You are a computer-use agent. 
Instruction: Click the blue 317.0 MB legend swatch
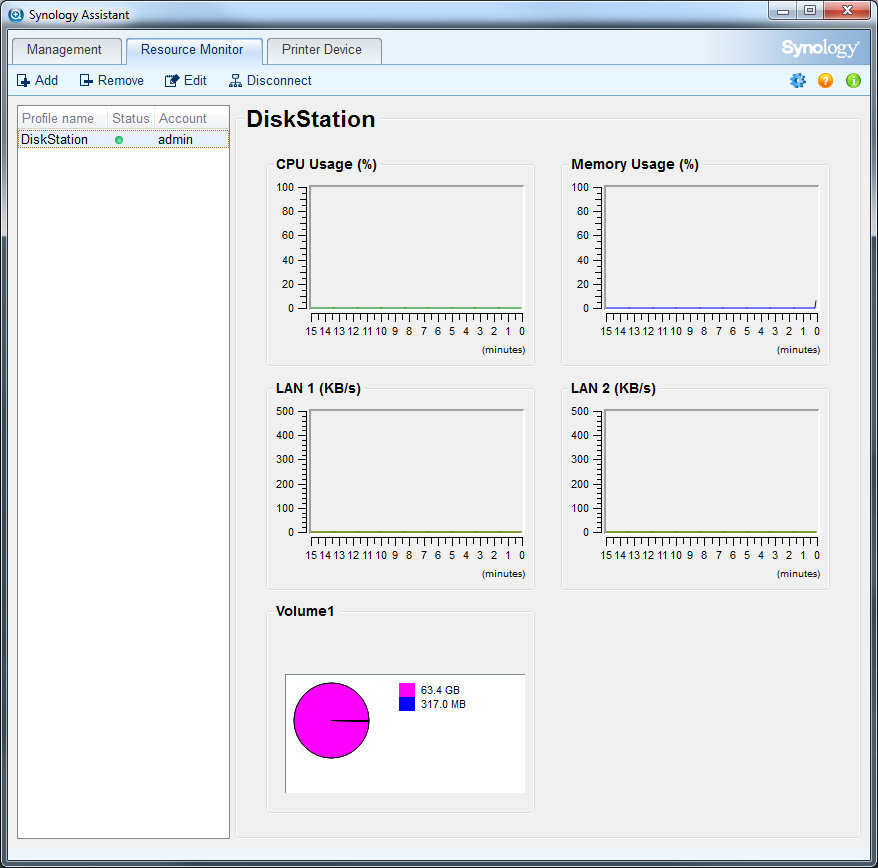407,704
